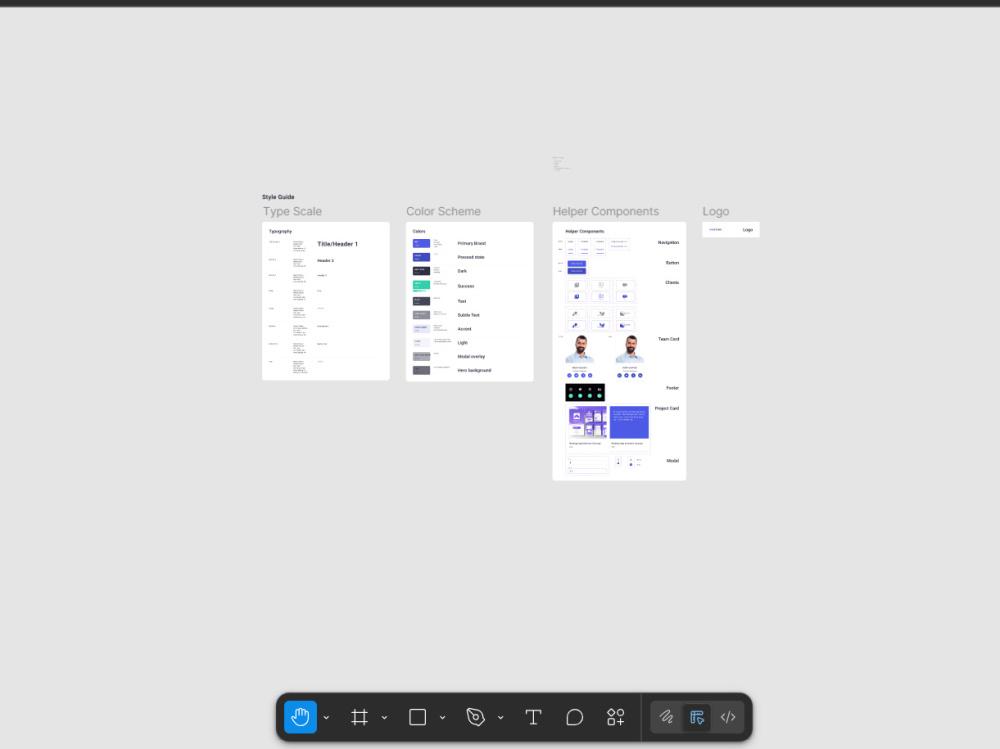Click the Clients label in Helper Components
1000x749 pixels.
point(672,282)
